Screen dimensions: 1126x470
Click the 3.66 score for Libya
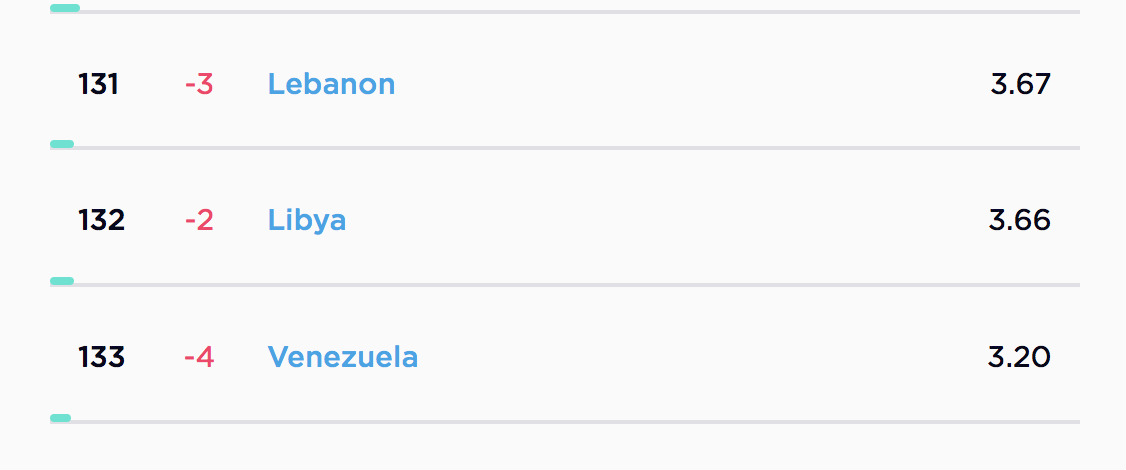pyautogui.click(x=1019, y=220)
